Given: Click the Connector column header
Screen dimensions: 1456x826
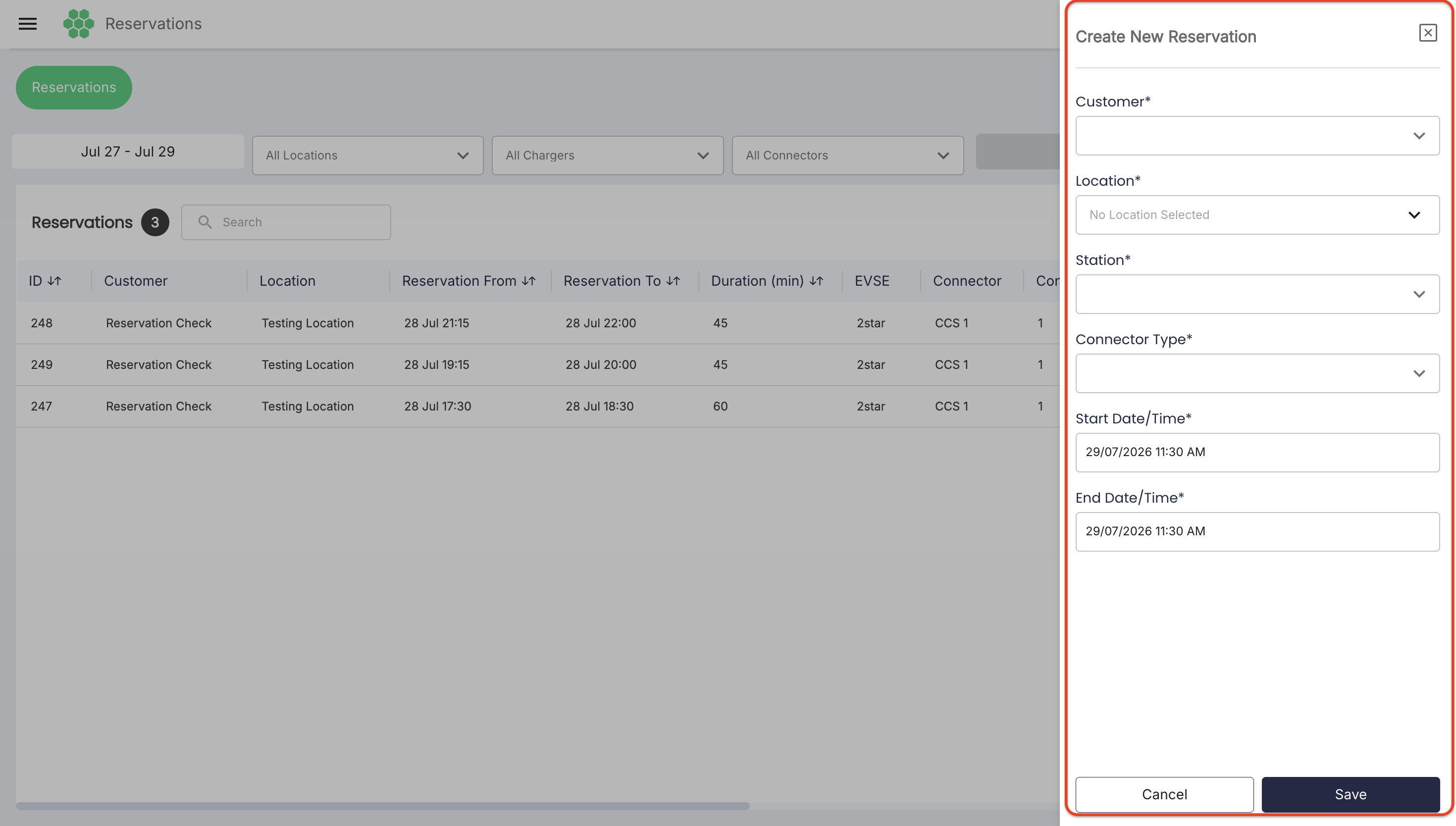Looking at the screenshot, I should [967, 281].
